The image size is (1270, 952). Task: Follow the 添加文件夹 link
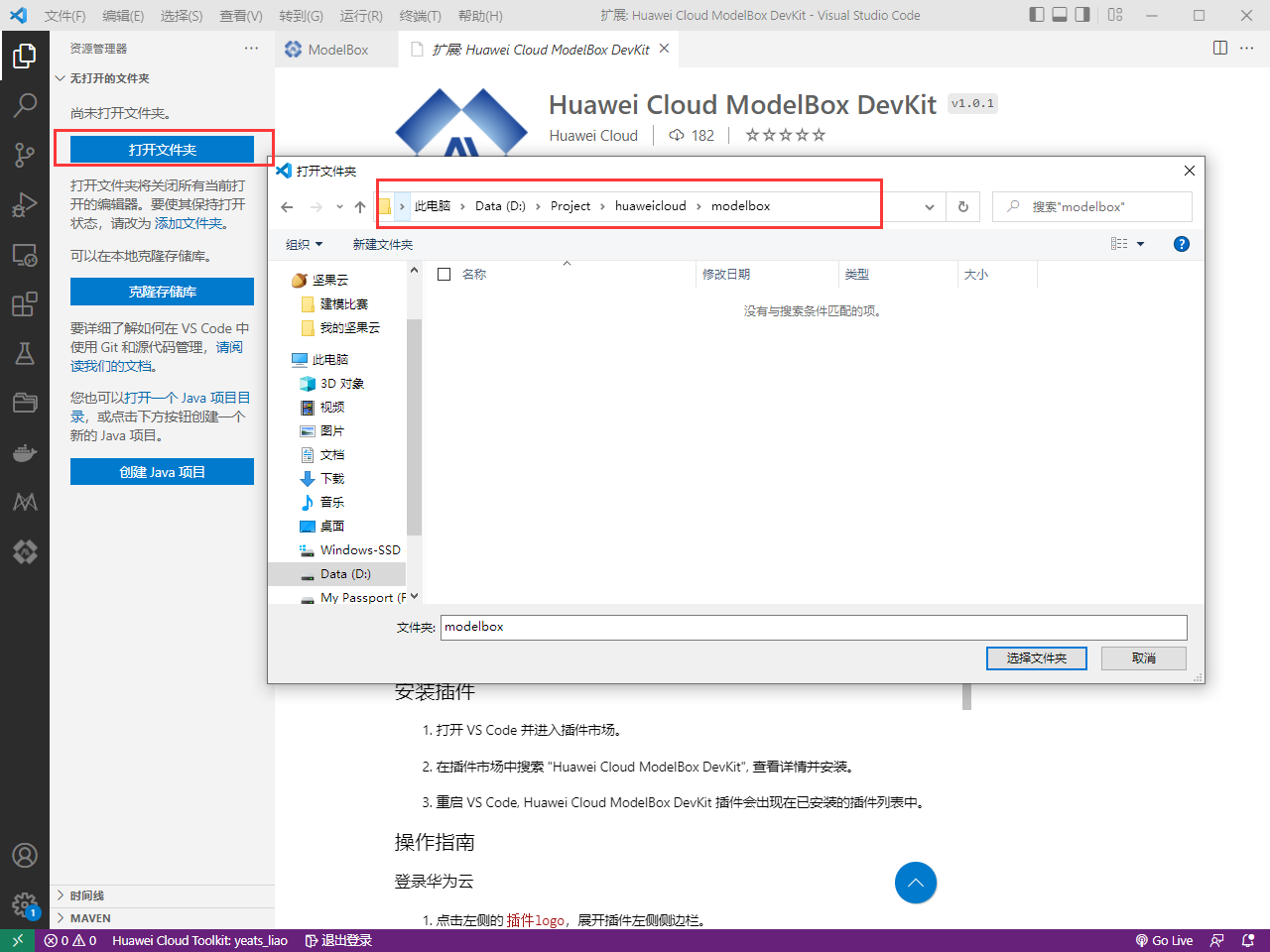tap(187, 223)
